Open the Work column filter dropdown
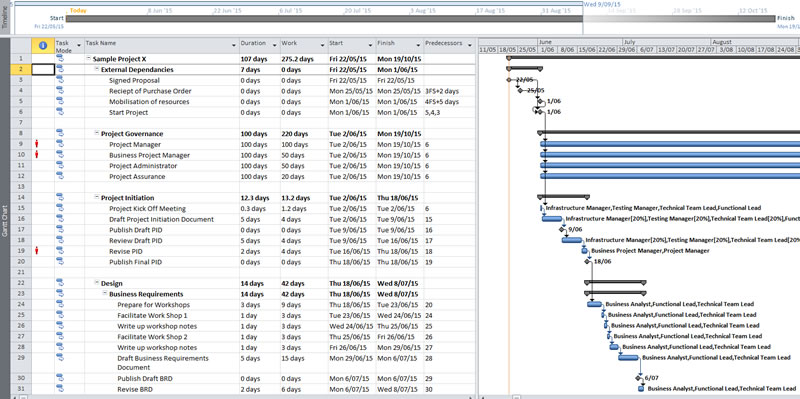The width and height of the screenshot is (800, 399). [x=322, y=46]
